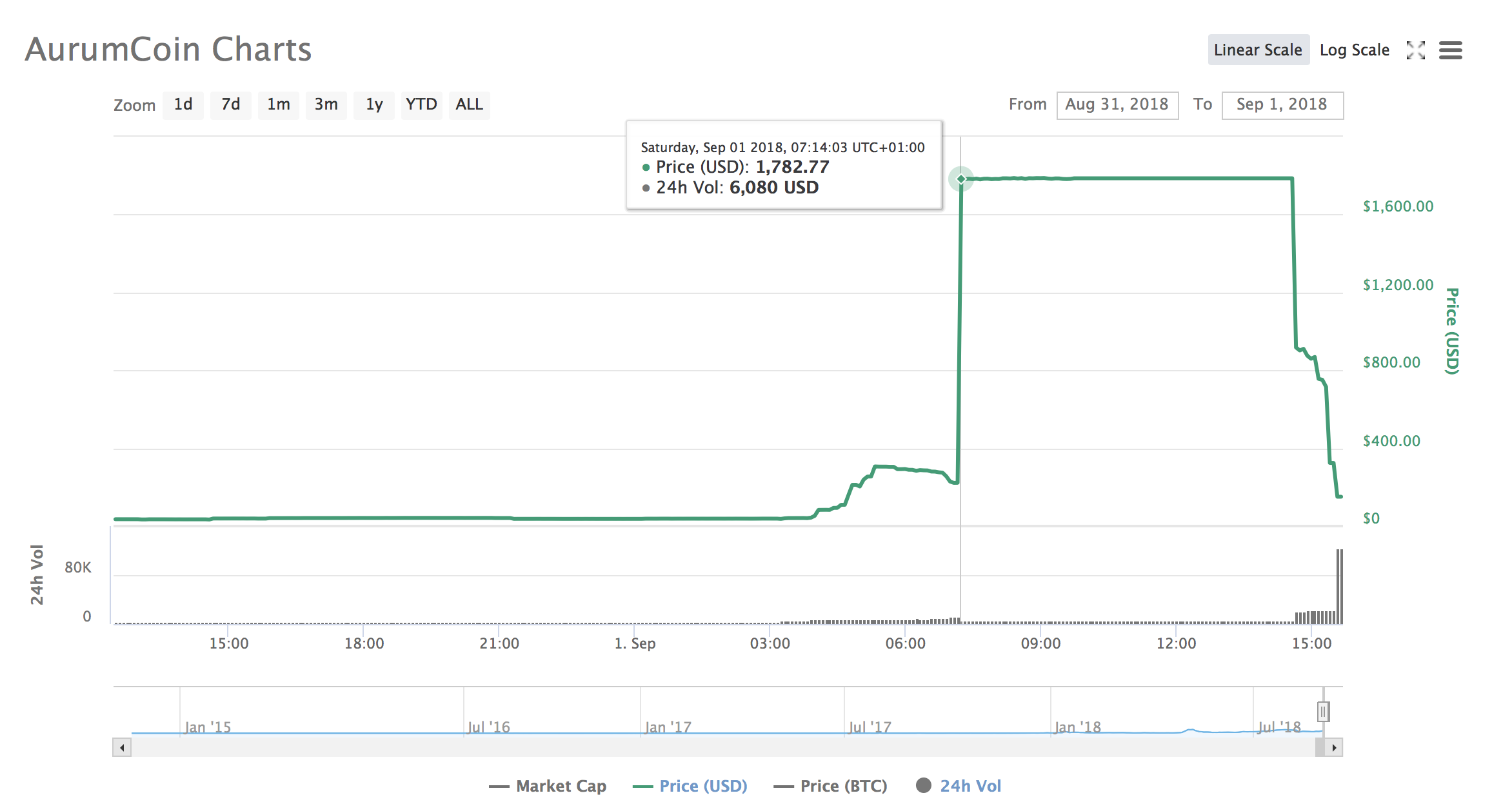Click the navigator scrollbar thumb
This screenshot has width=1512, height=802.
[x=1320, y=748]
